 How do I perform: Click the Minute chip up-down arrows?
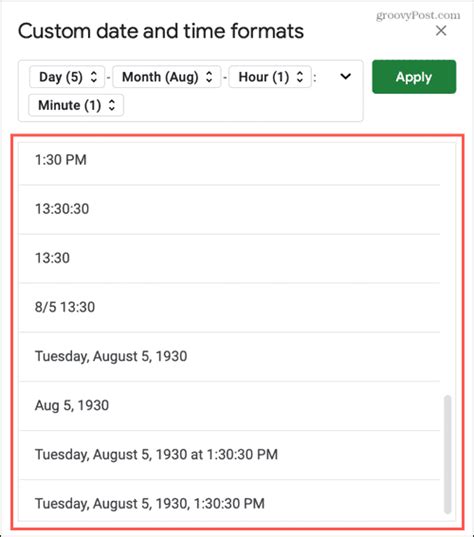coord(112,105)
